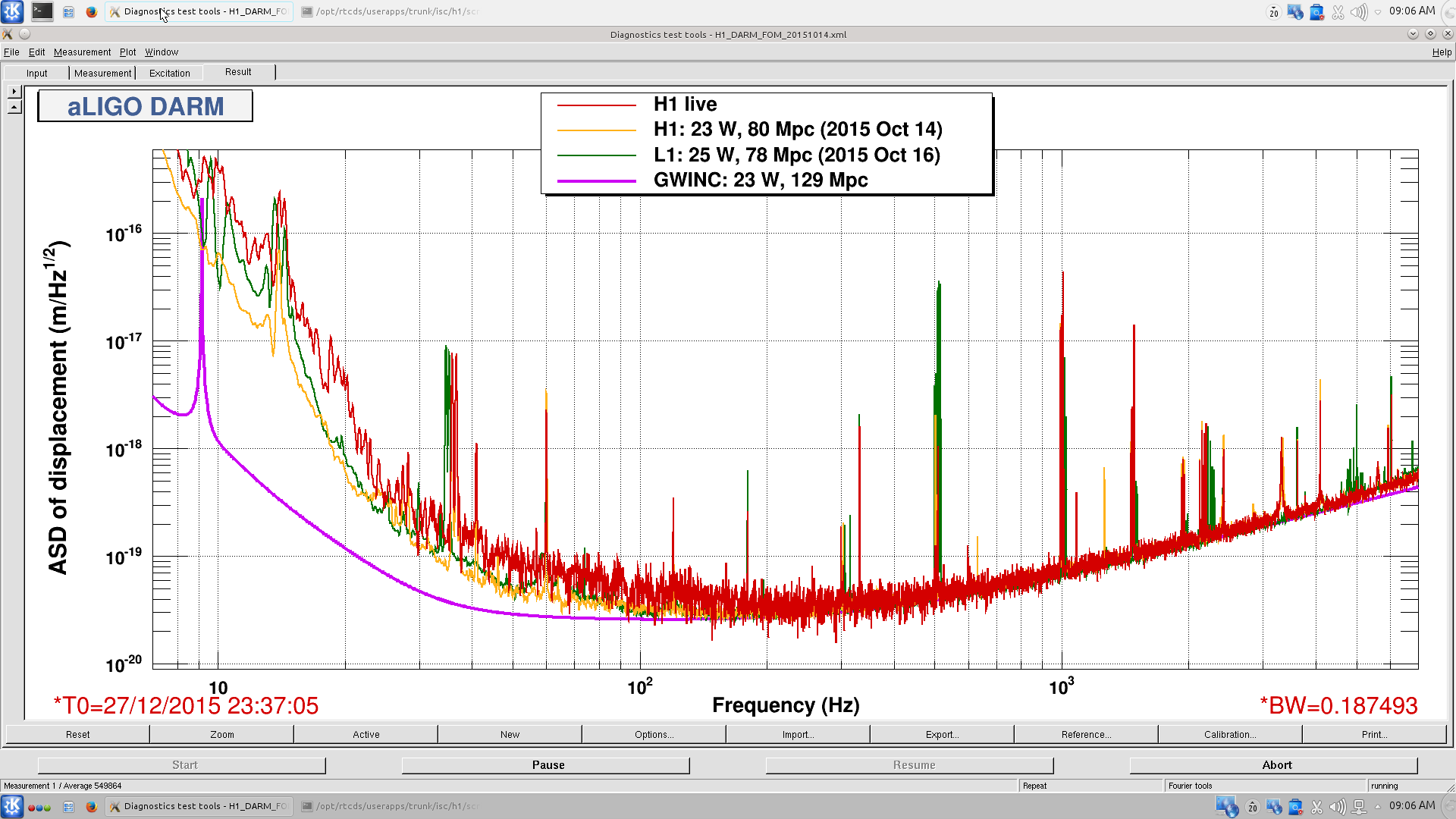The image size is (1456, 819).
Task: Switch to the /opt/rtcds terminal taskbar entry
Action: point(391,11)
